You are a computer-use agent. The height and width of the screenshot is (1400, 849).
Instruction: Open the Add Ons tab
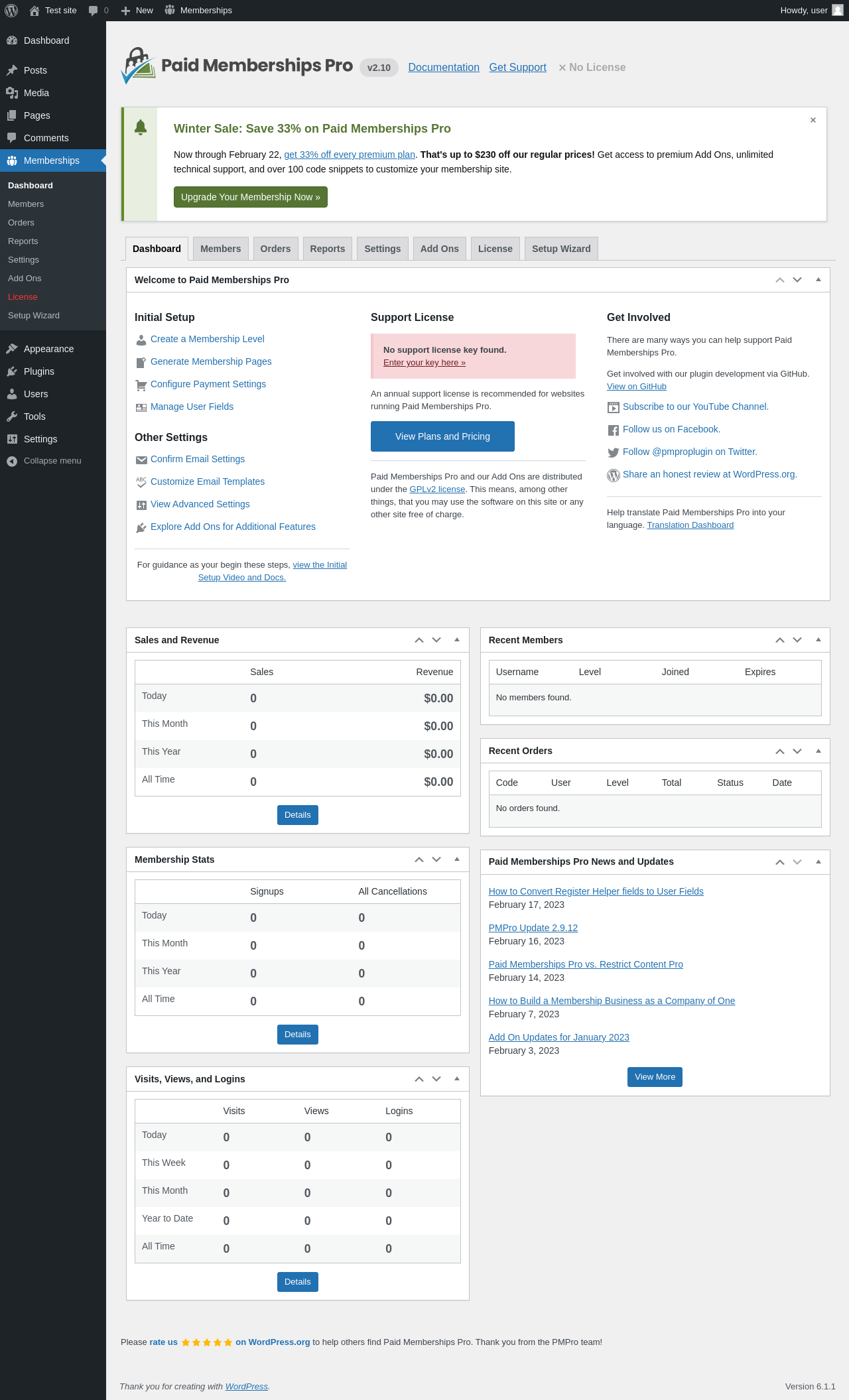click(x=440, y=249)
